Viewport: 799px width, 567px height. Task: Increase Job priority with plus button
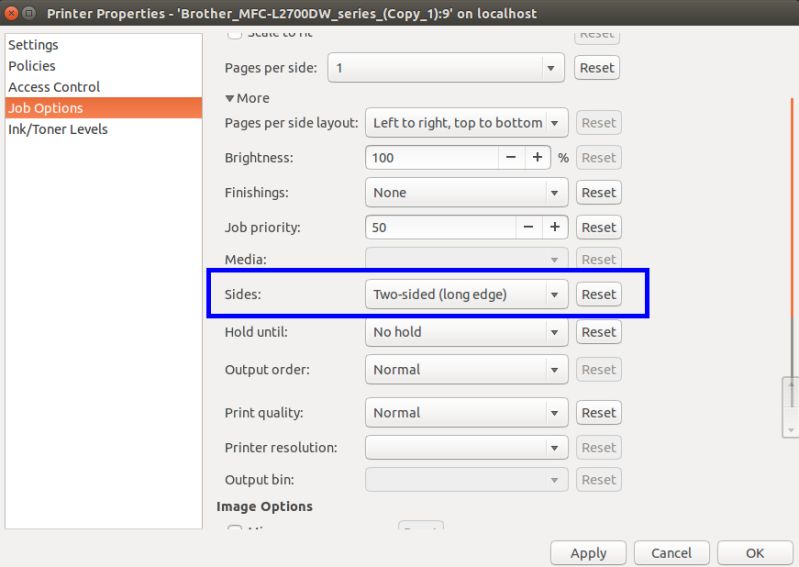555,227
